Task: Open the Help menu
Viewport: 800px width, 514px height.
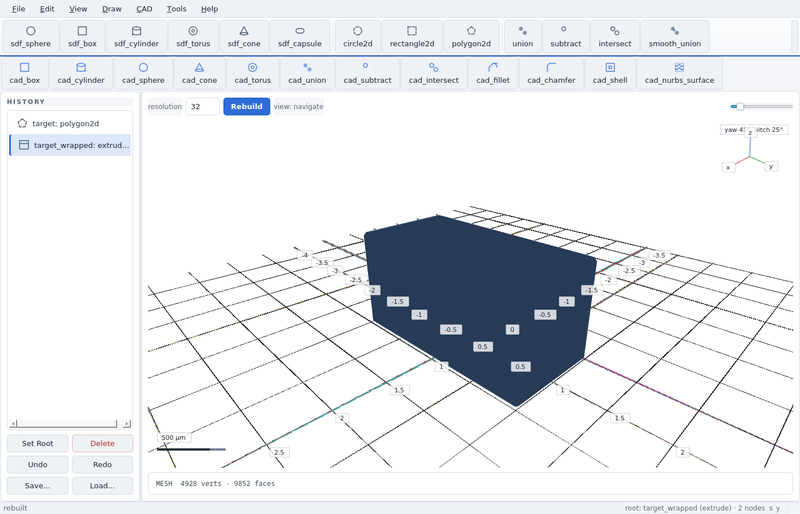Action: click(209, 9)
